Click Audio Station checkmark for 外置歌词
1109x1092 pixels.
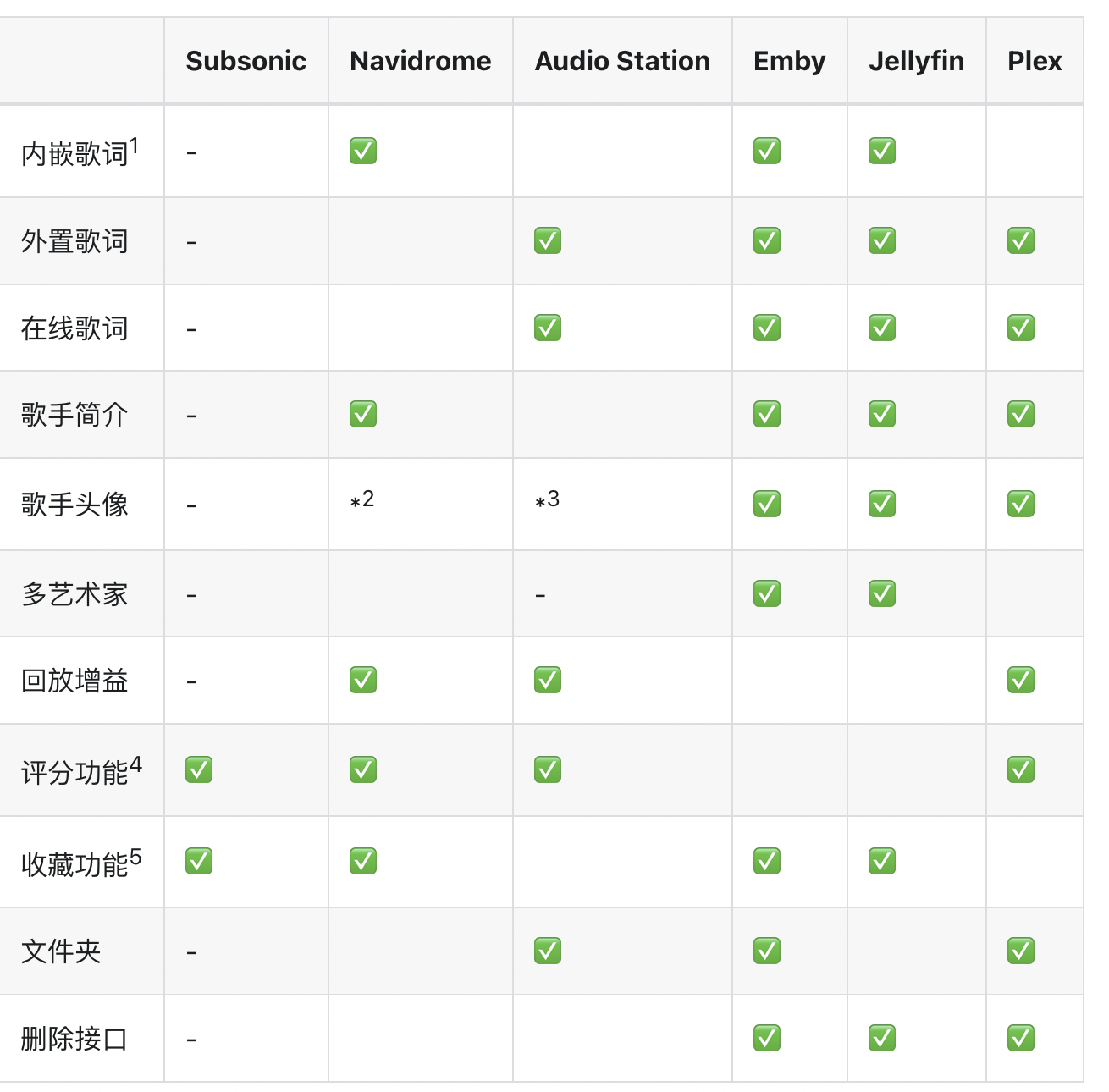(x=548, y=240)
